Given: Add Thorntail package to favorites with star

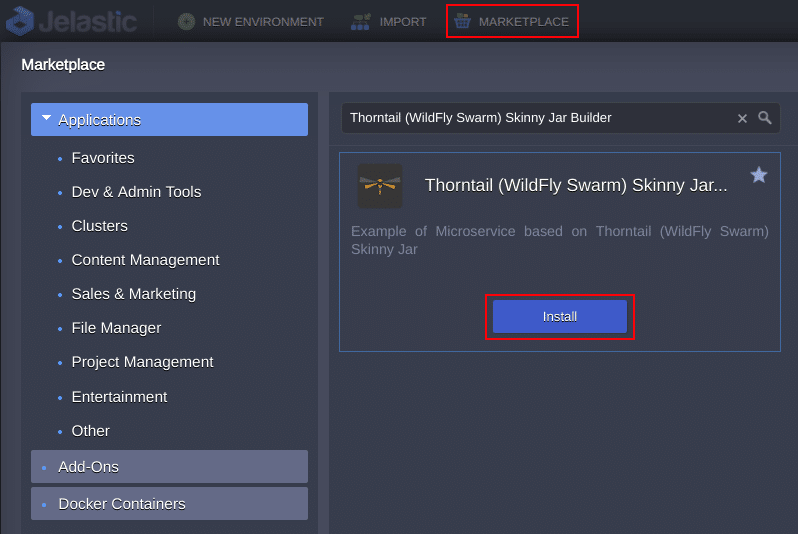Looking at the screenshot, I should click(758, 175).
